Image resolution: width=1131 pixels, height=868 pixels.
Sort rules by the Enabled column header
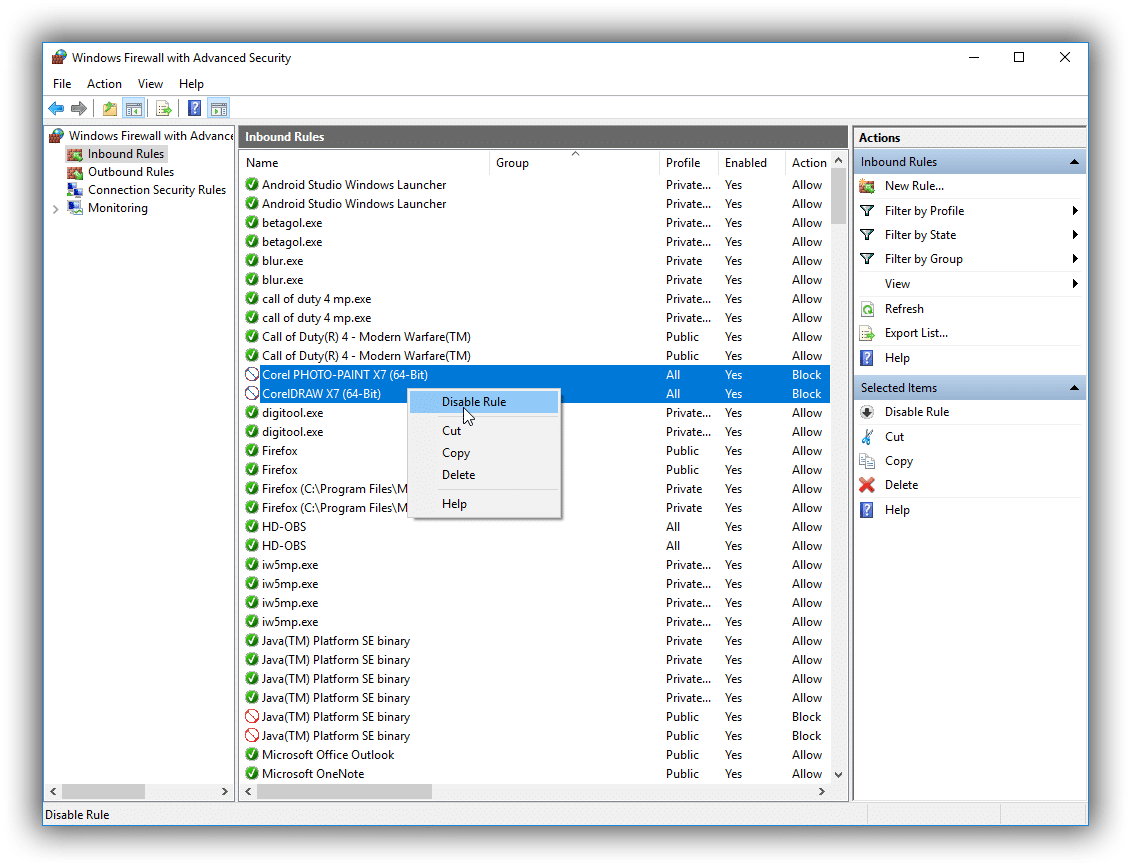(752, 163)
